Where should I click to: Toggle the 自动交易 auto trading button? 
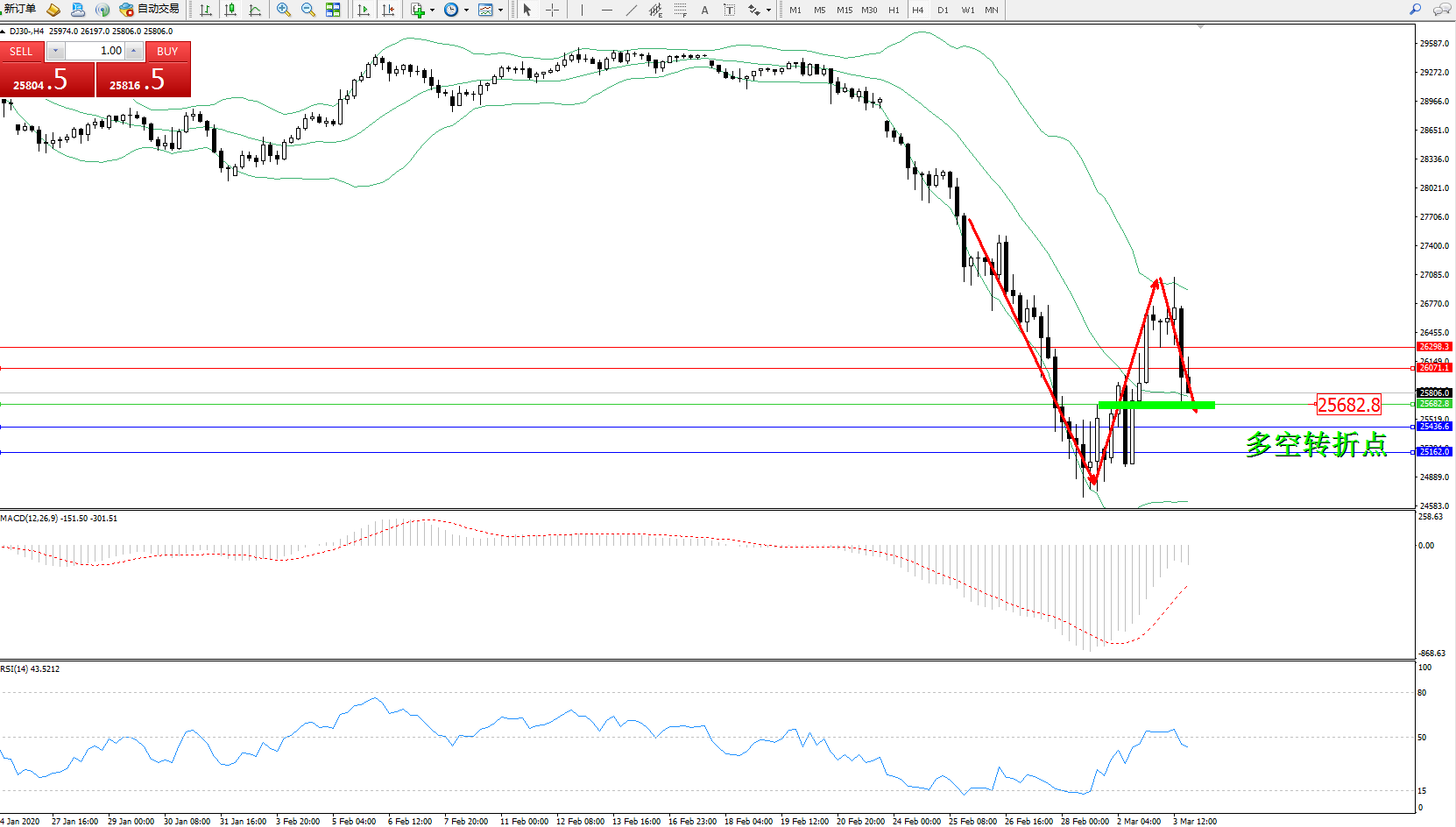click(150, 10)
